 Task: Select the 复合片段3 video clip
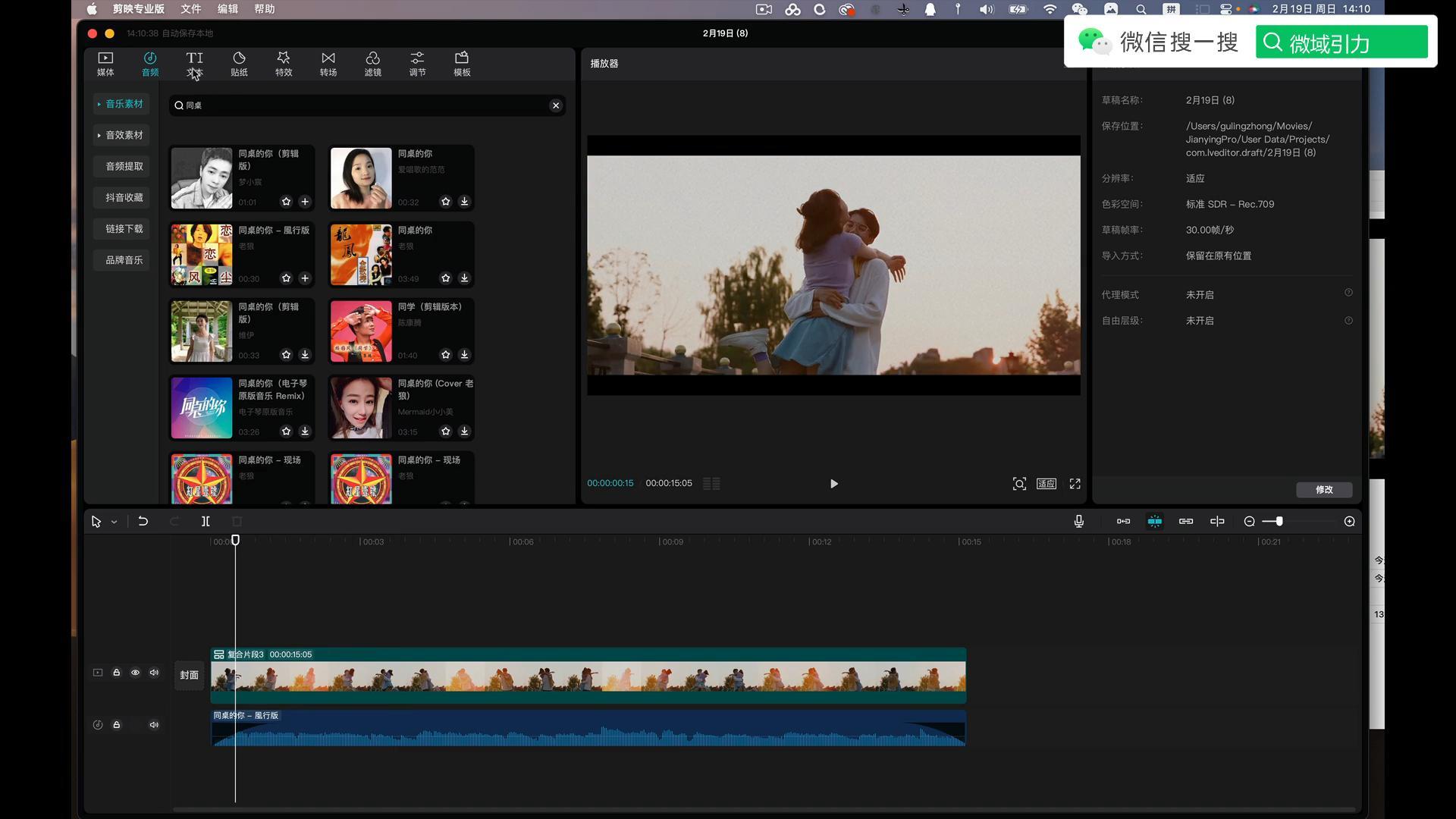pyautogui.click(x=588, y=675)
